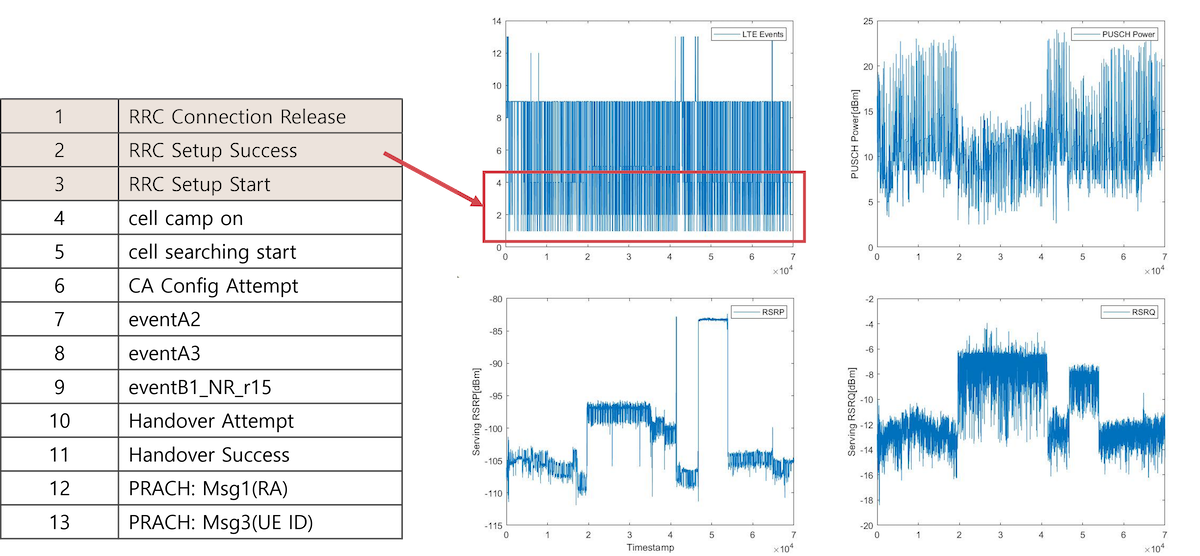The width and height of the screenshot is (1200, 556).
Task: Click the 'RSRP' legend label
Action: point(772,313)
